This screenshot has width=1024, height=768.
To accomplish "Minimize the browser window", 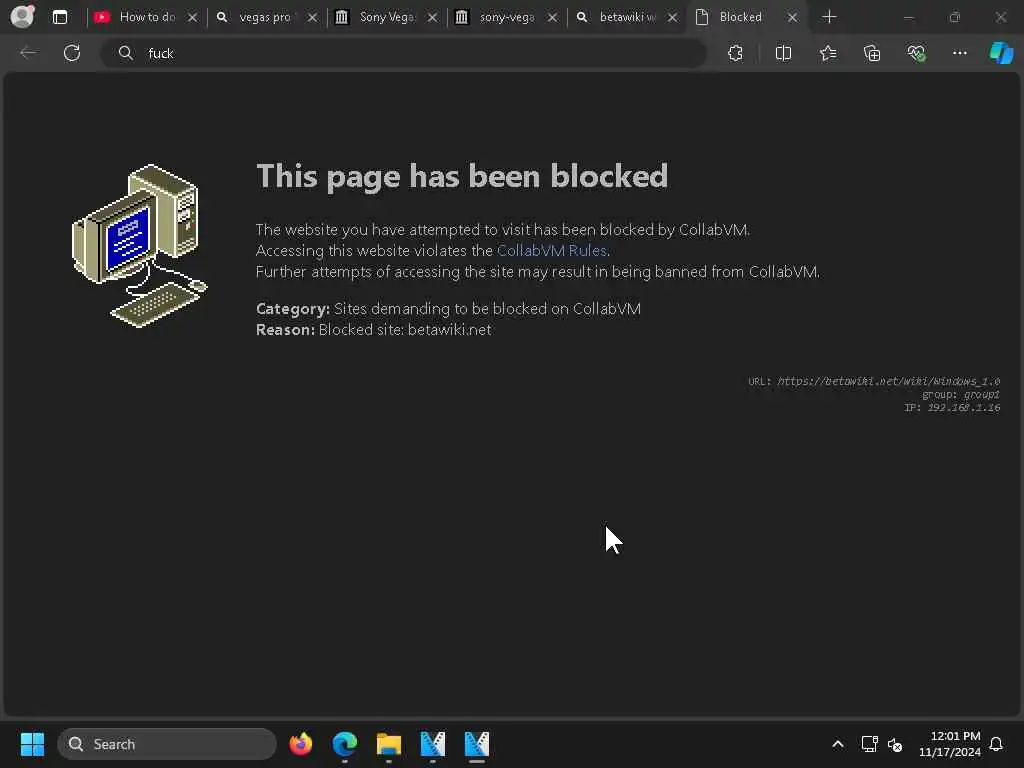I will tap(908, 18).
